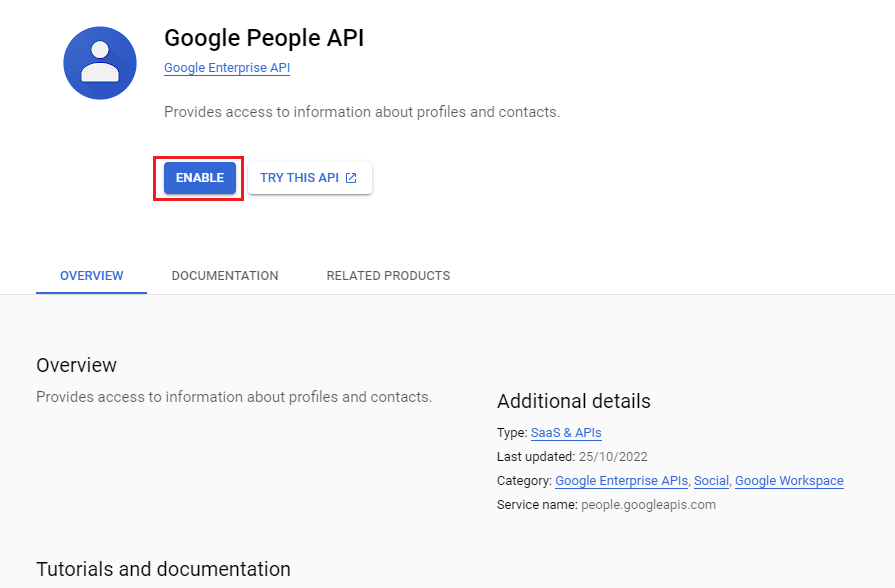Viewport: 895px width, 588px height.
Task: Open the Social category link
Action: (711, 481)
